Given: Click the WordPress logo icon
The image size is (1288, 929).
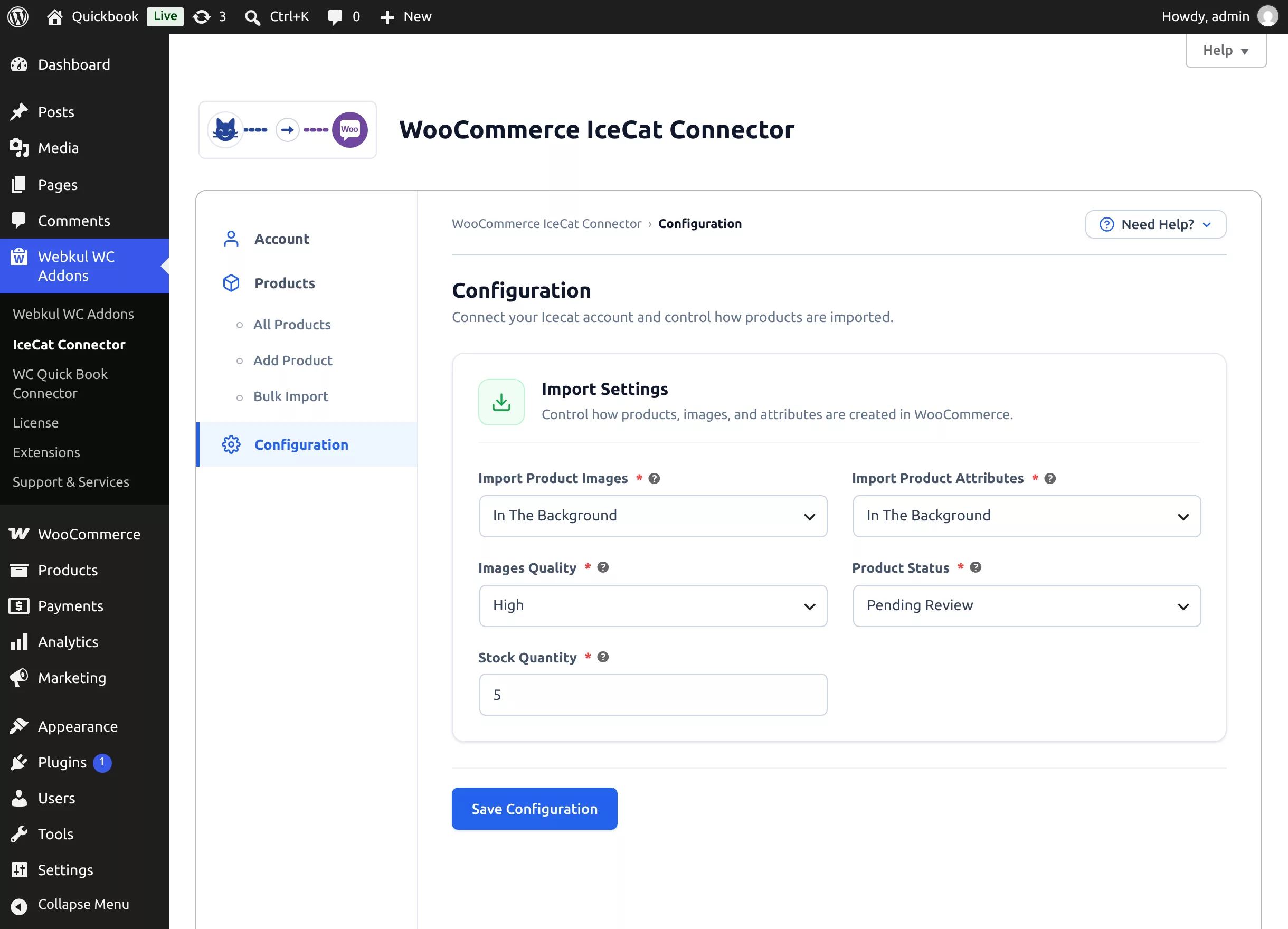Looking at the screenshot, I should 17,16.
